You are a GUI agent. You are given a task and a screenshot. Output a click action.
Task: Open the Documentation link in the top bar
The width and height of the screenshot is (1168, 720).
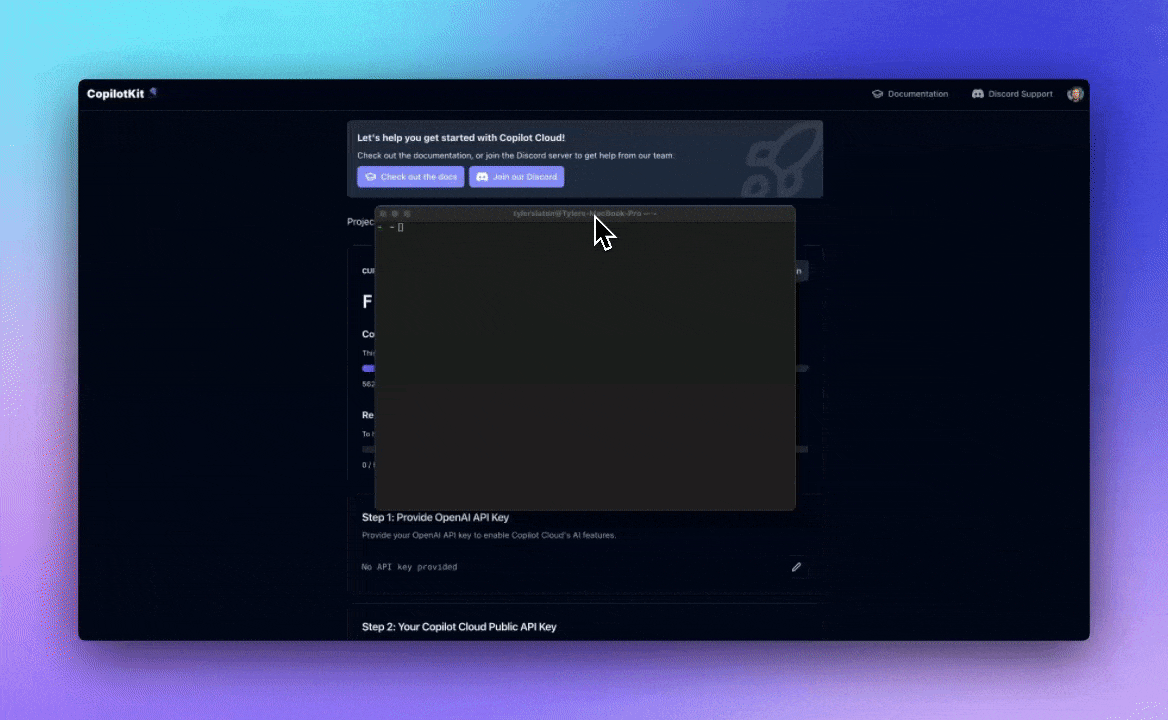(x=917, y=94)
